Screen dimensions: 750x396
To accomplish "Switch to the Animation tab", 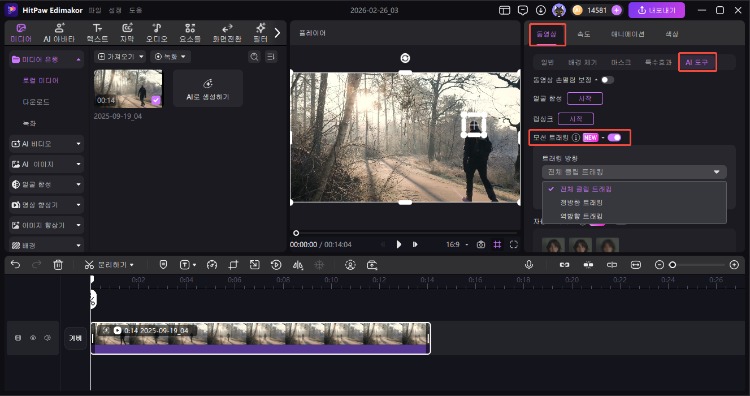I will pyautogui.click(x=628, y=34).
